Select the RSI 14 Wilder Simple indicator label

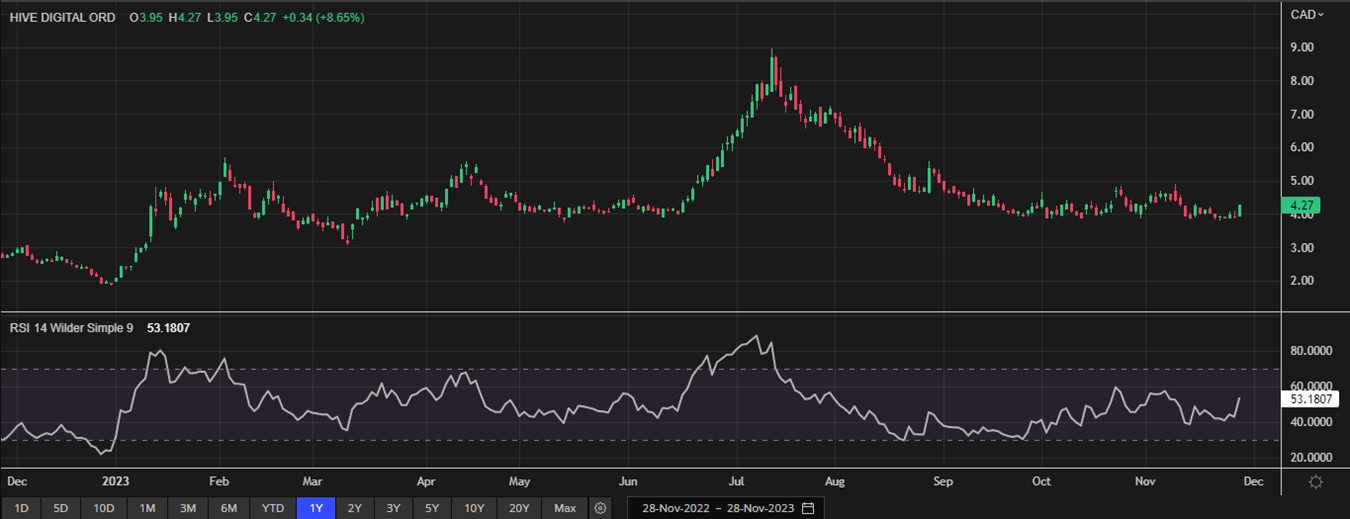click(x=72, y=327)
